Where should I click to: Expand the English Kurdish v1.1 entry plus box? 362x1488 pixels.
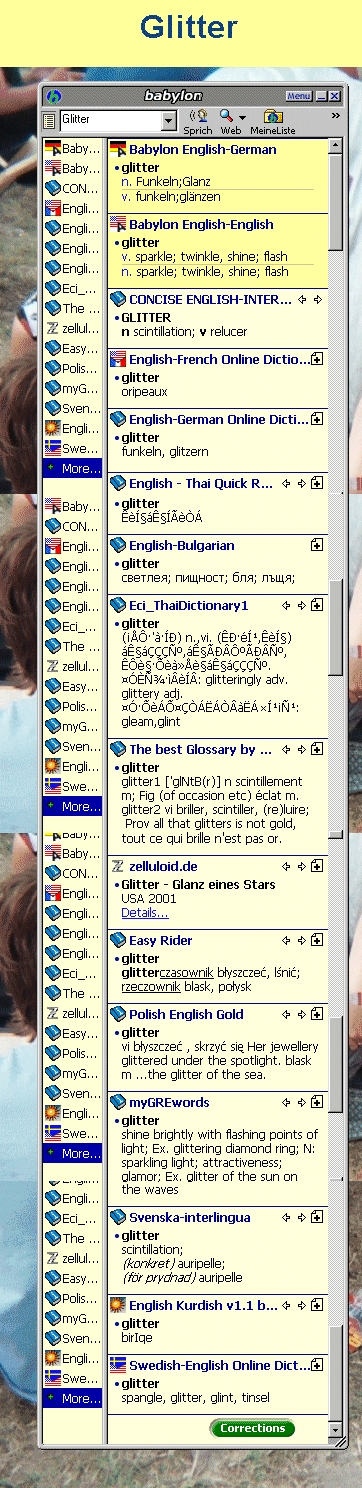[317, 1306]
